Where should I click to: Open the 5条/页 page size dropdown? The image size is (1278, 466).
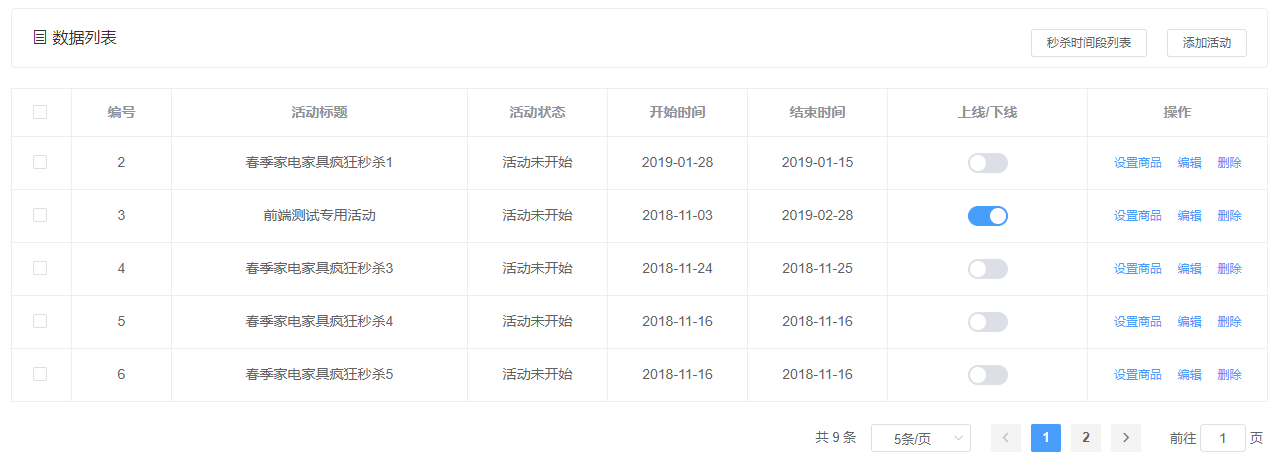point(920,438)
